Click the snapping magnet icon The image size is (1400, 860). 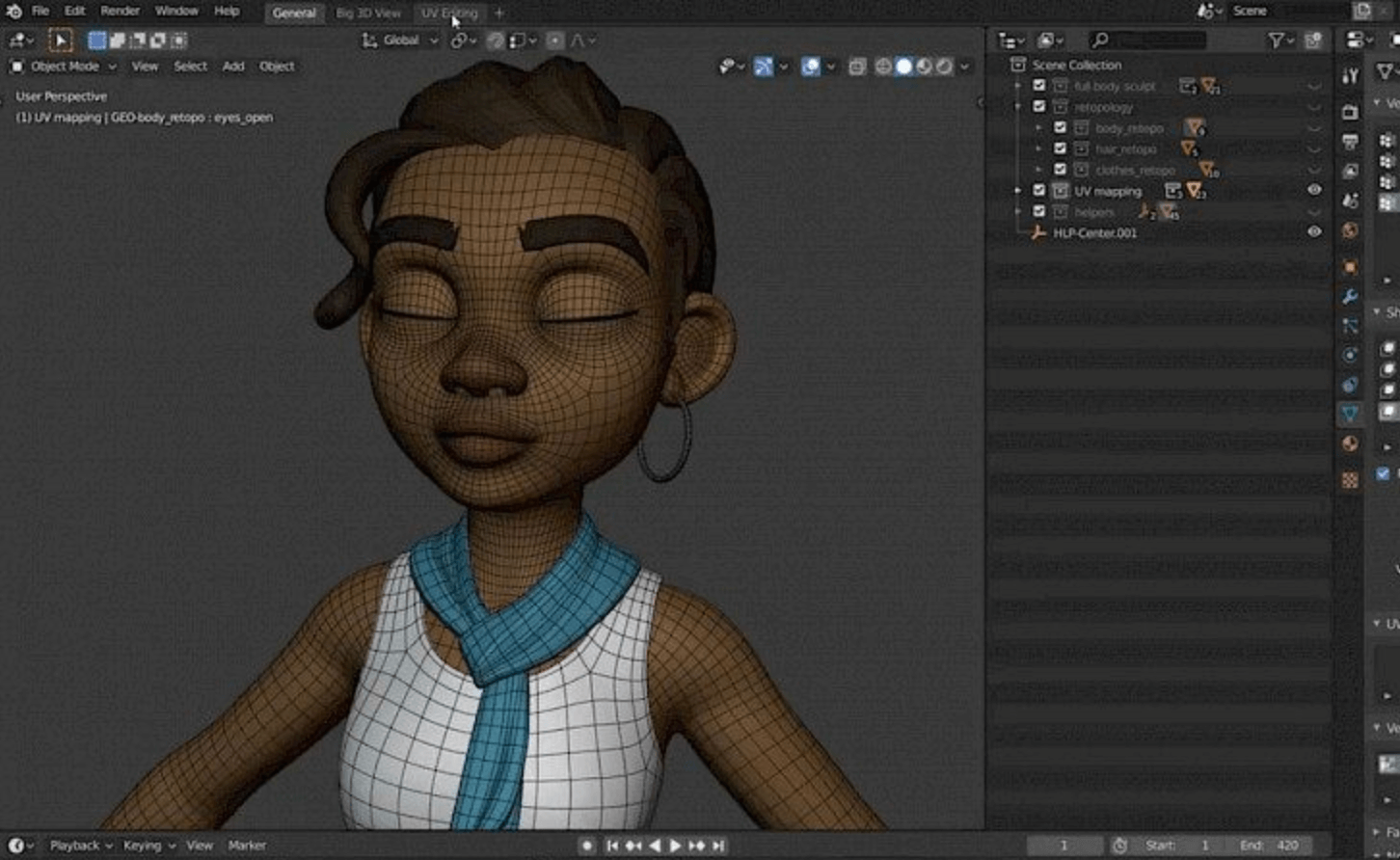pyautogui.click(x=495, y=40)
